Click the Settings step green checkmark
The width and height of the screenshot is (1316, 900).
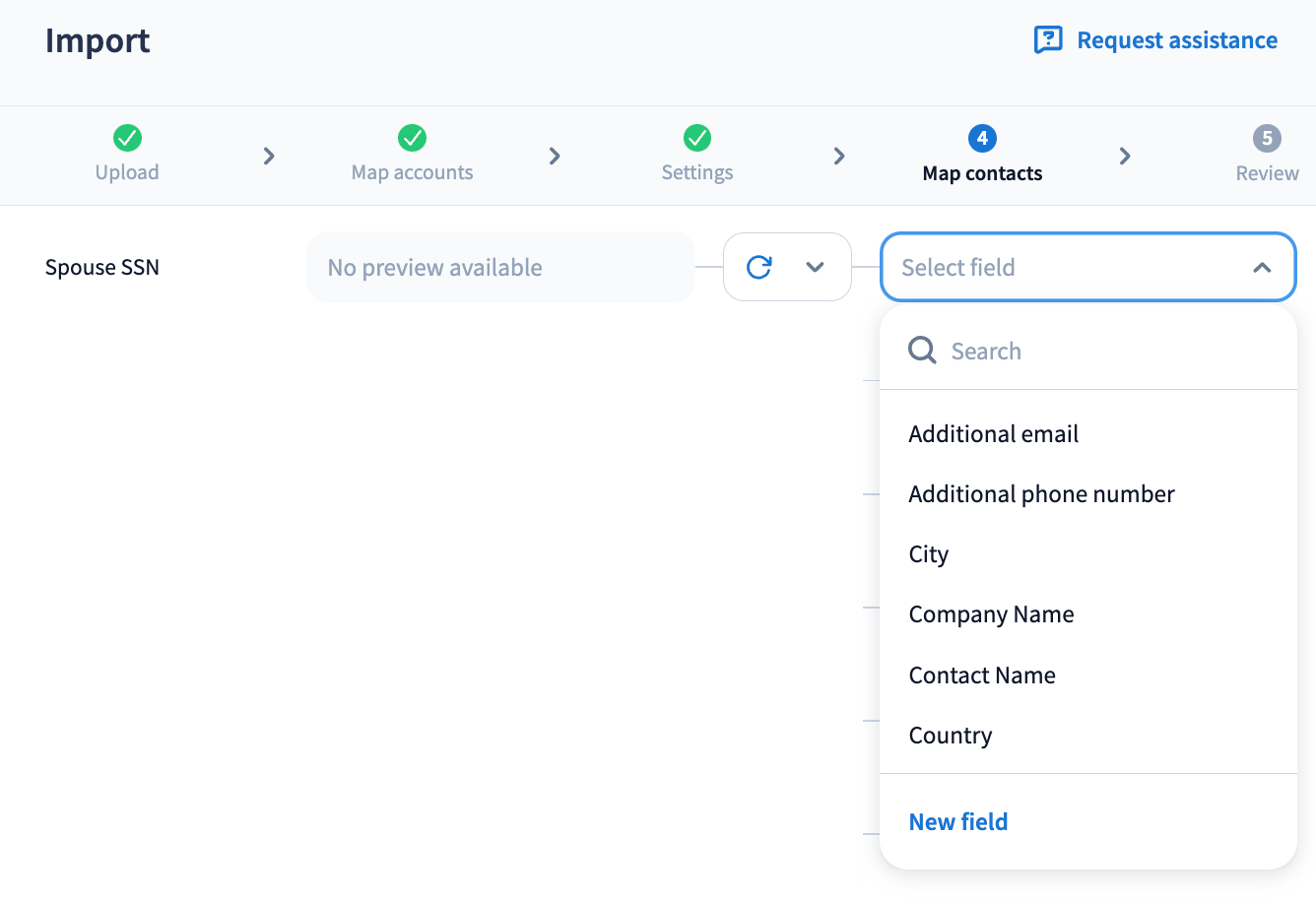(x=697, y=138)
